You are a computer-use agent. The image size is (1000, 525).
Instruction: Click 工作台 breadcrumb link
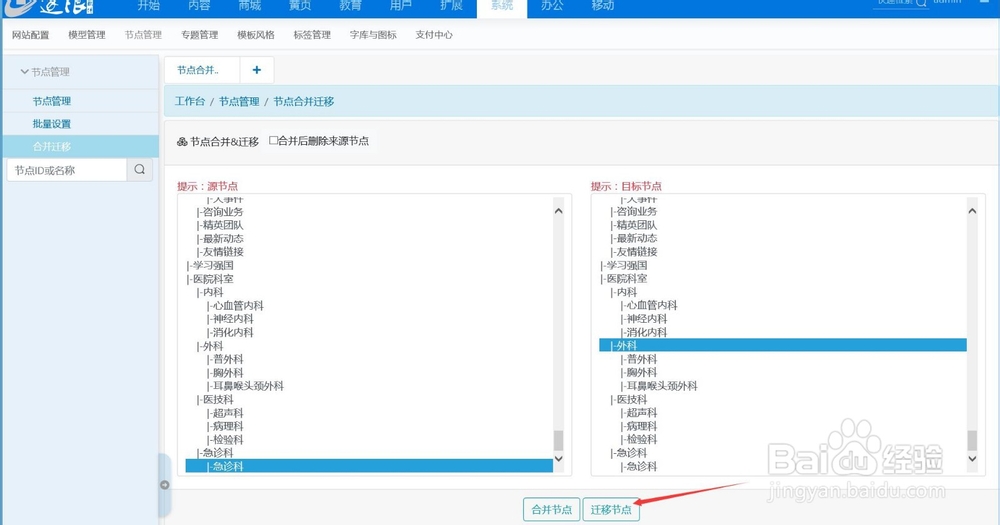pyautogui.click(x=190, y=101)
